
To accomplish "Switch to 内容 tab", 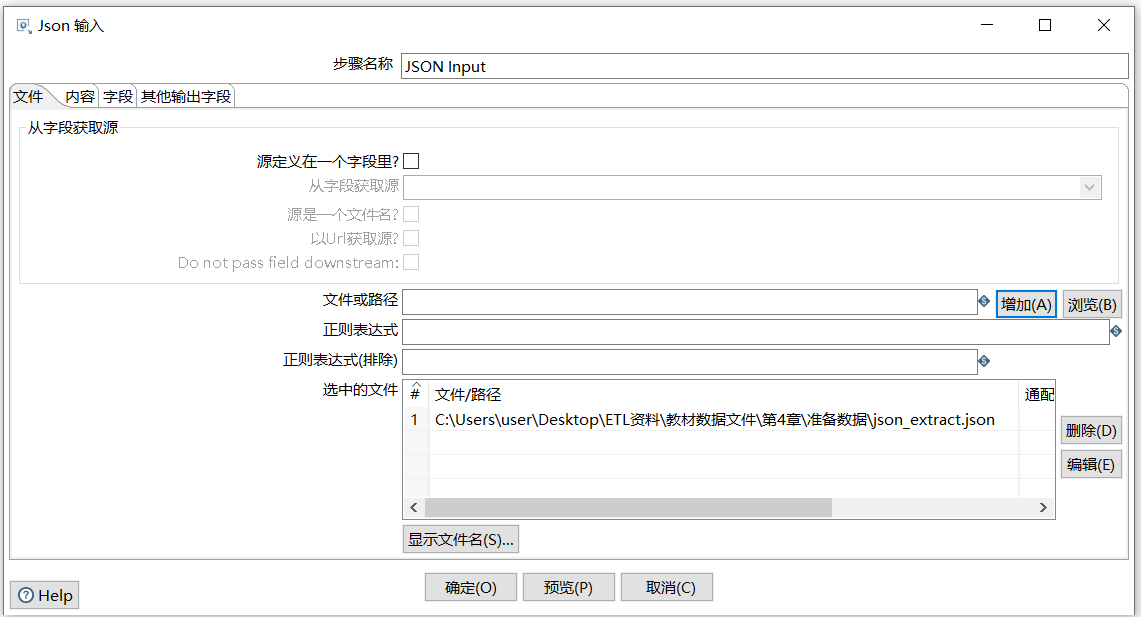I will [79, 96].
